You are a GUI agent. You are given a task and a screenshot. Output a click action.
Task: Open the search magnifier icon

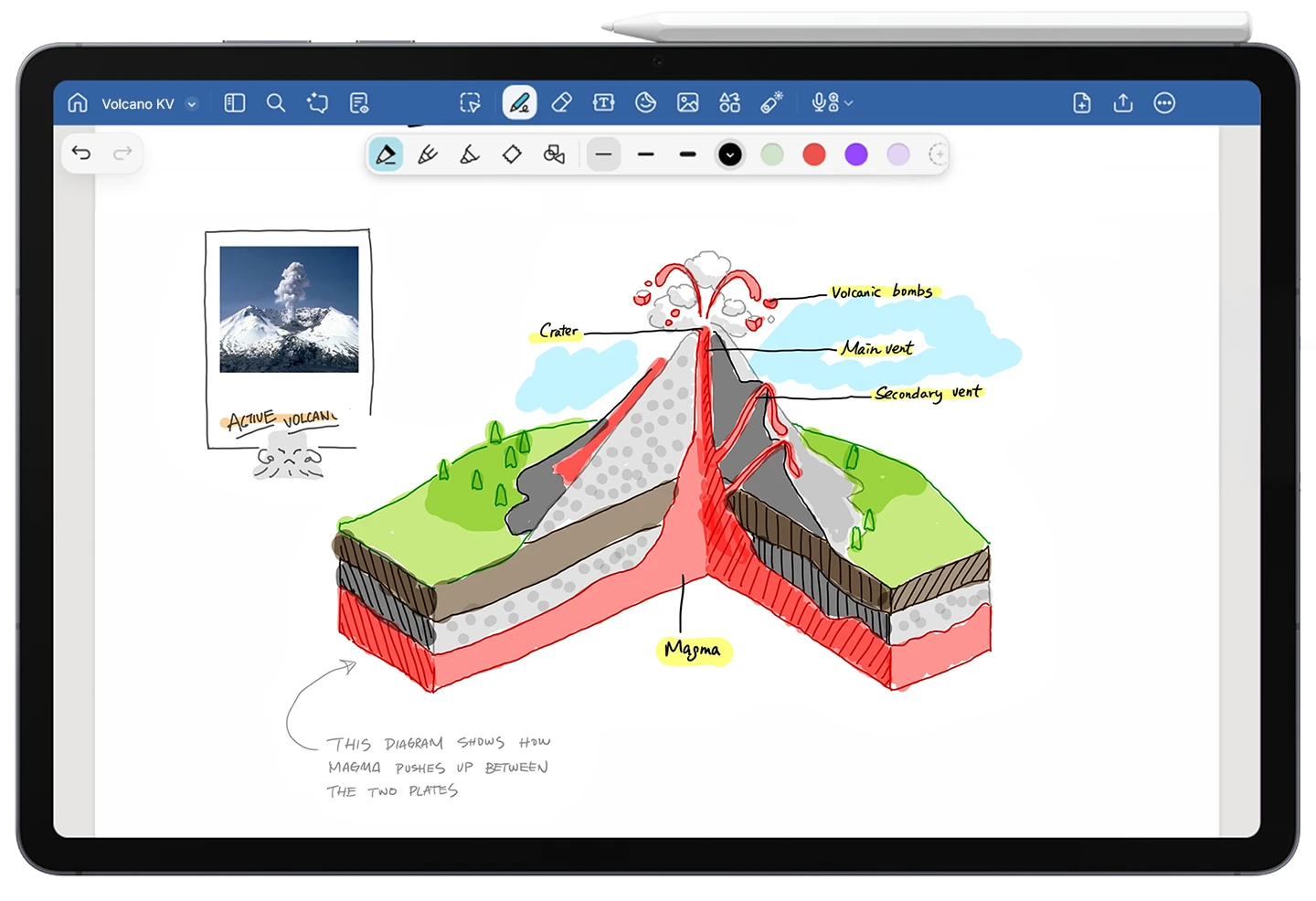[x=276, y=103]
